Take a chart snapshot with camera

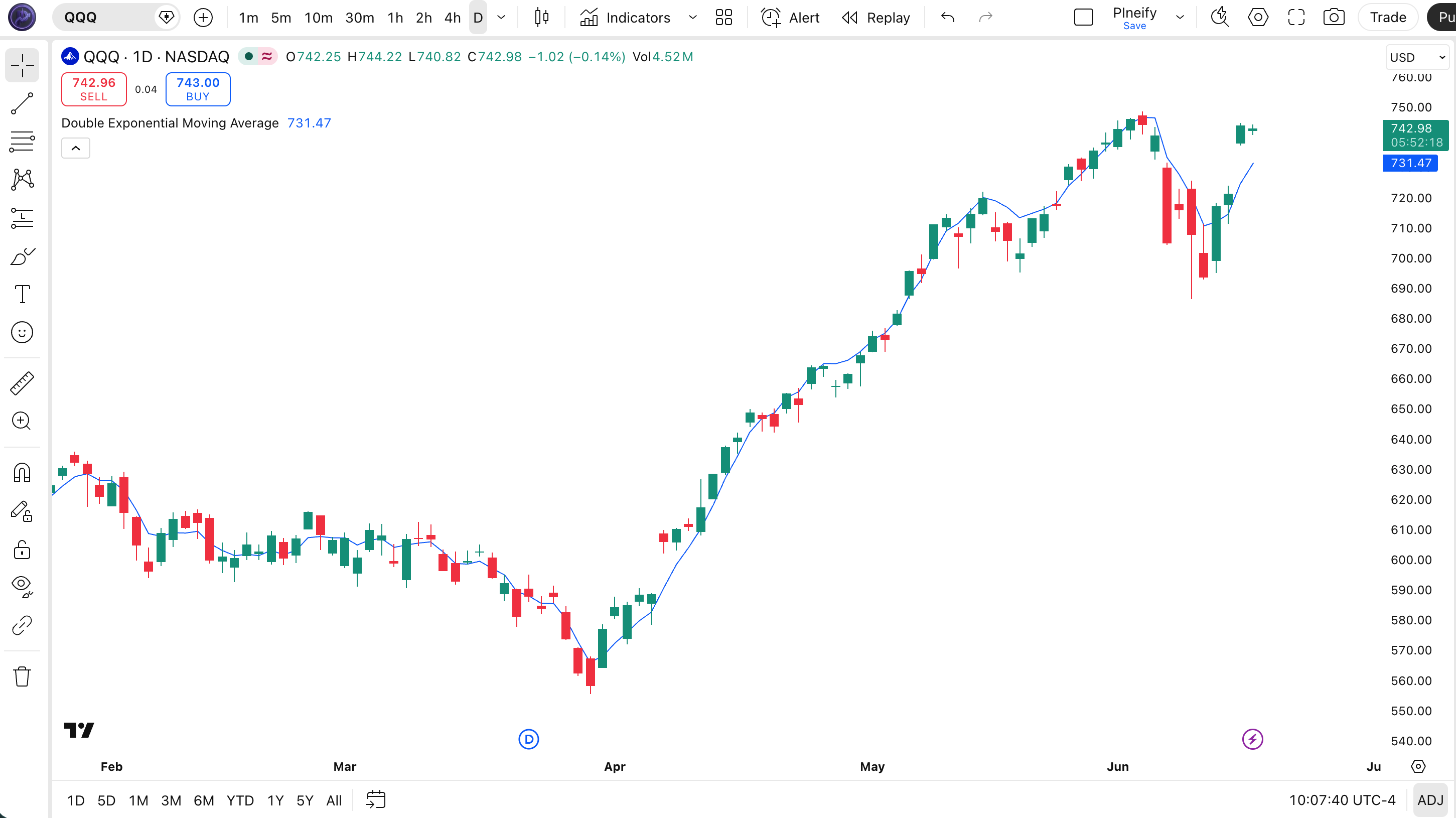[1334, 18]
